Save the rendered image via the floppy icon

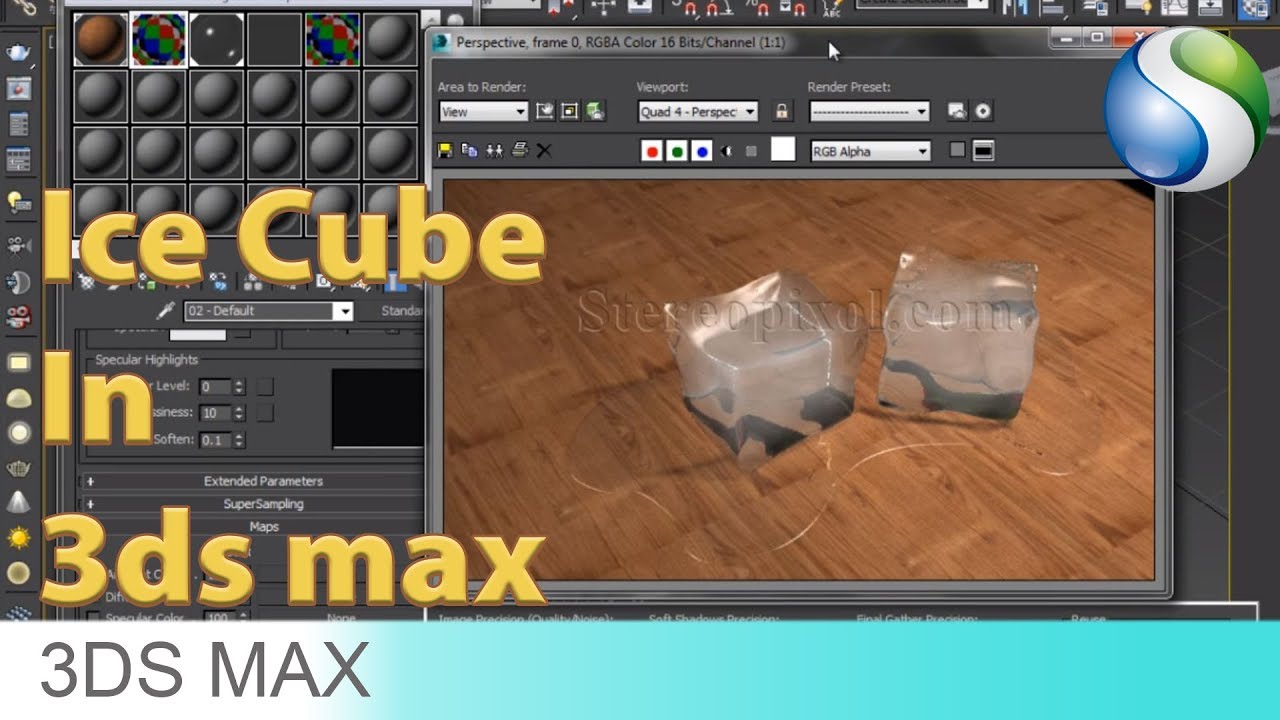(x=446, y=150)
